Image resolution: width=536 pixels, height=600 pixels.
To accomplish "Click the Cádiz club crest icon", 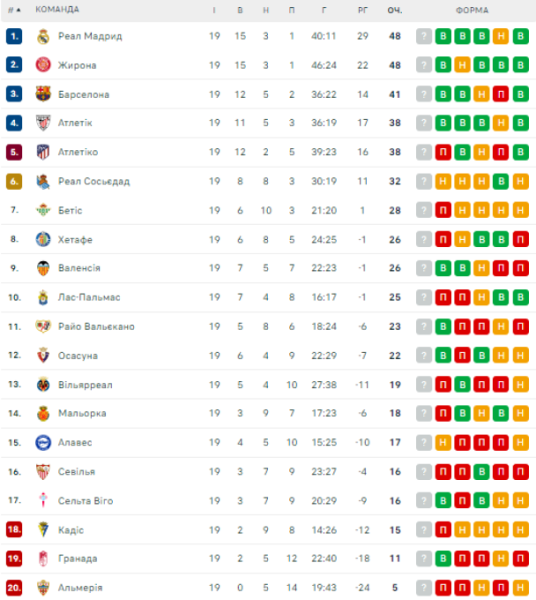I will tap(43, 530).
